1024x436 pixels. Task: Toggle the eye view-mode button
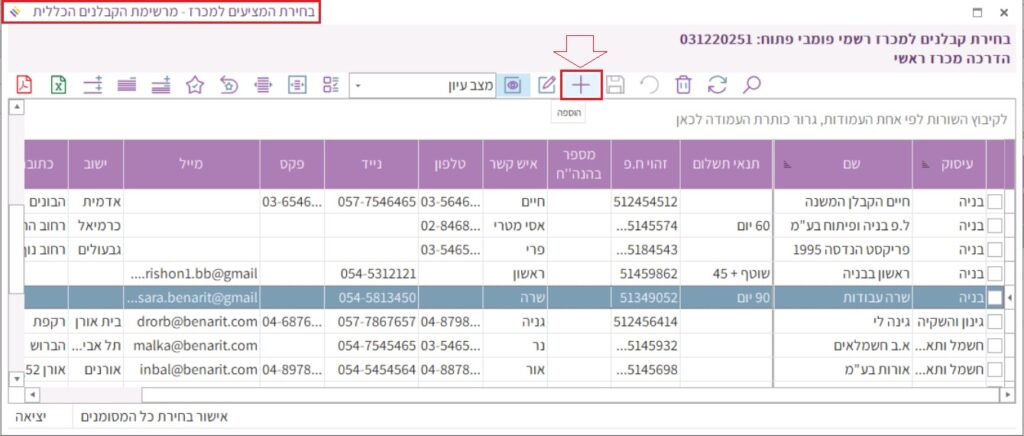pos(513,85)
